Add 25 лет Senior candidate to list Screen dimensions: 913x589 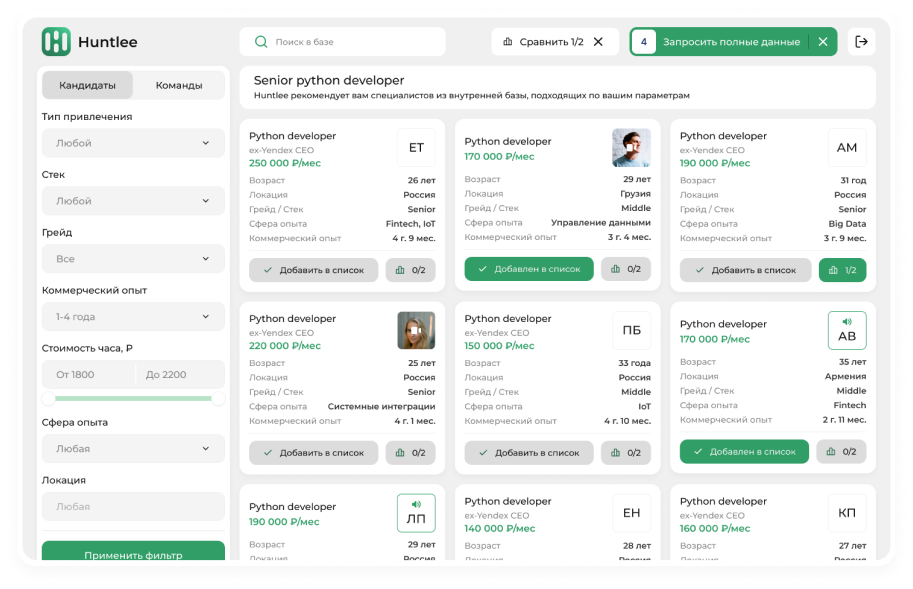pyautogui.click(x=313, y=453)
